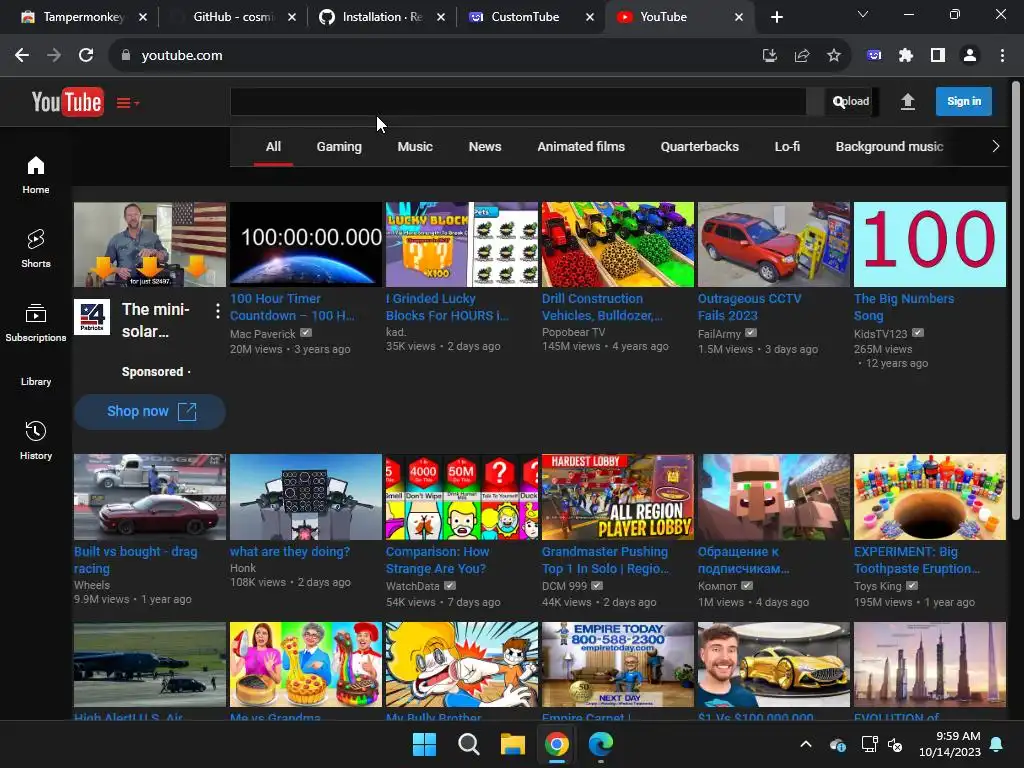Open the MrBeast gold car thumbnail

tap(774, 664)
